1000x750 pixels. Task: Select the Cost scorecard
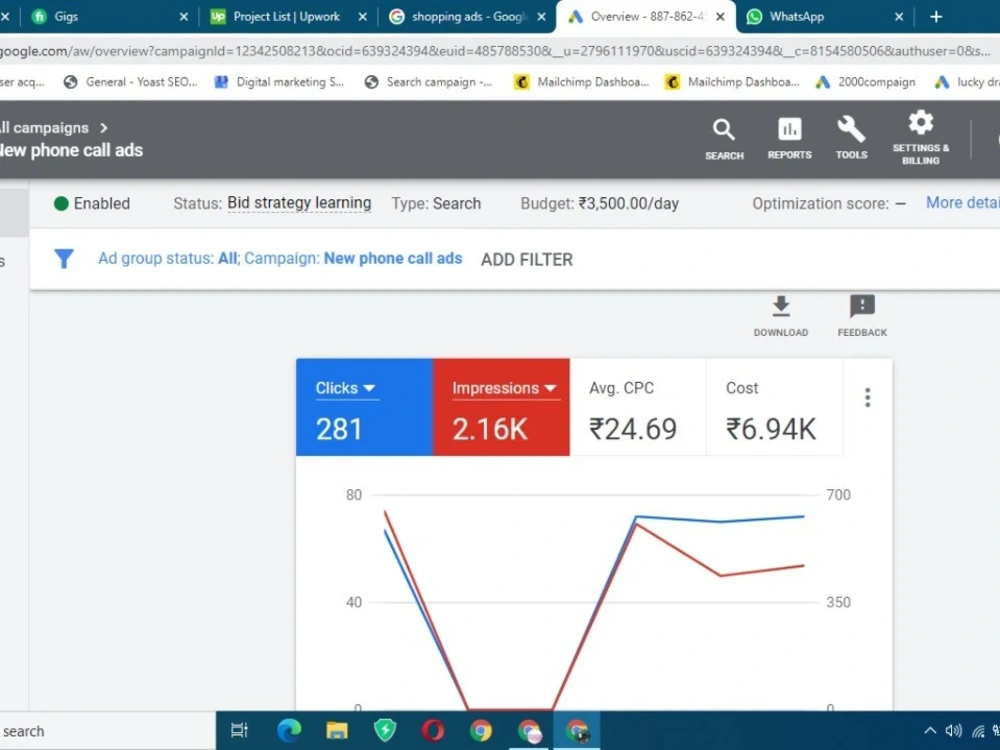(774, 407)
